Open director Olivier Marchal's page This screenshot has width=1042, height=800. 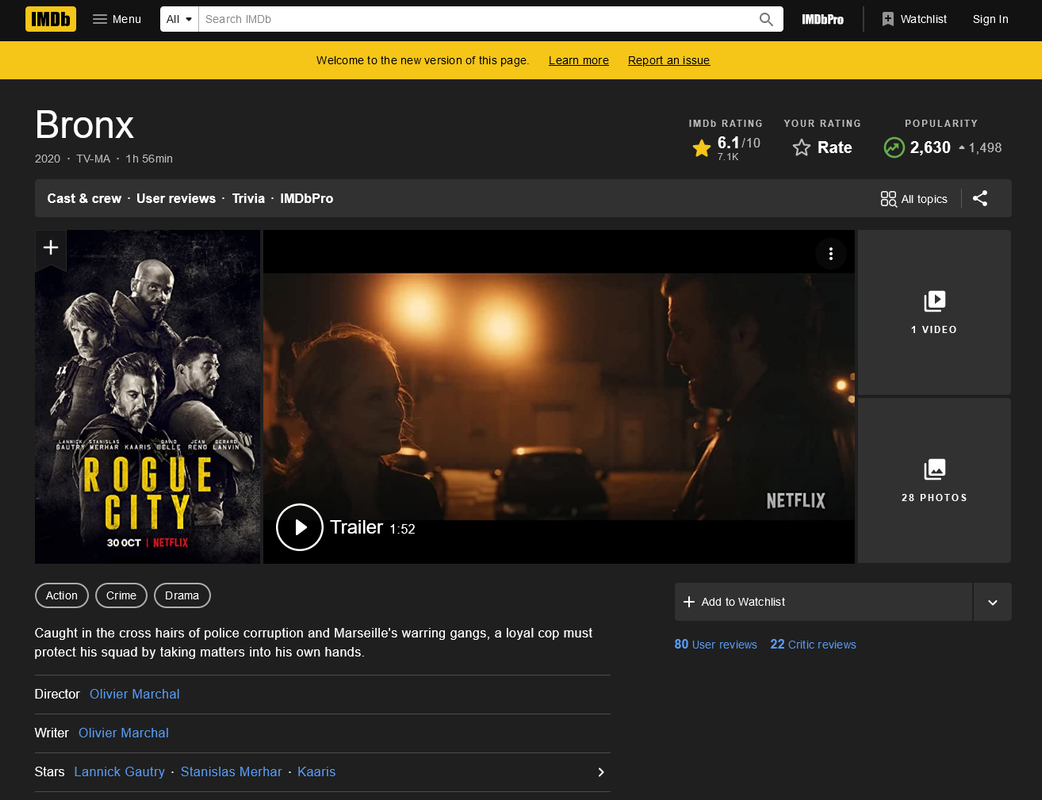pos(135,694)
